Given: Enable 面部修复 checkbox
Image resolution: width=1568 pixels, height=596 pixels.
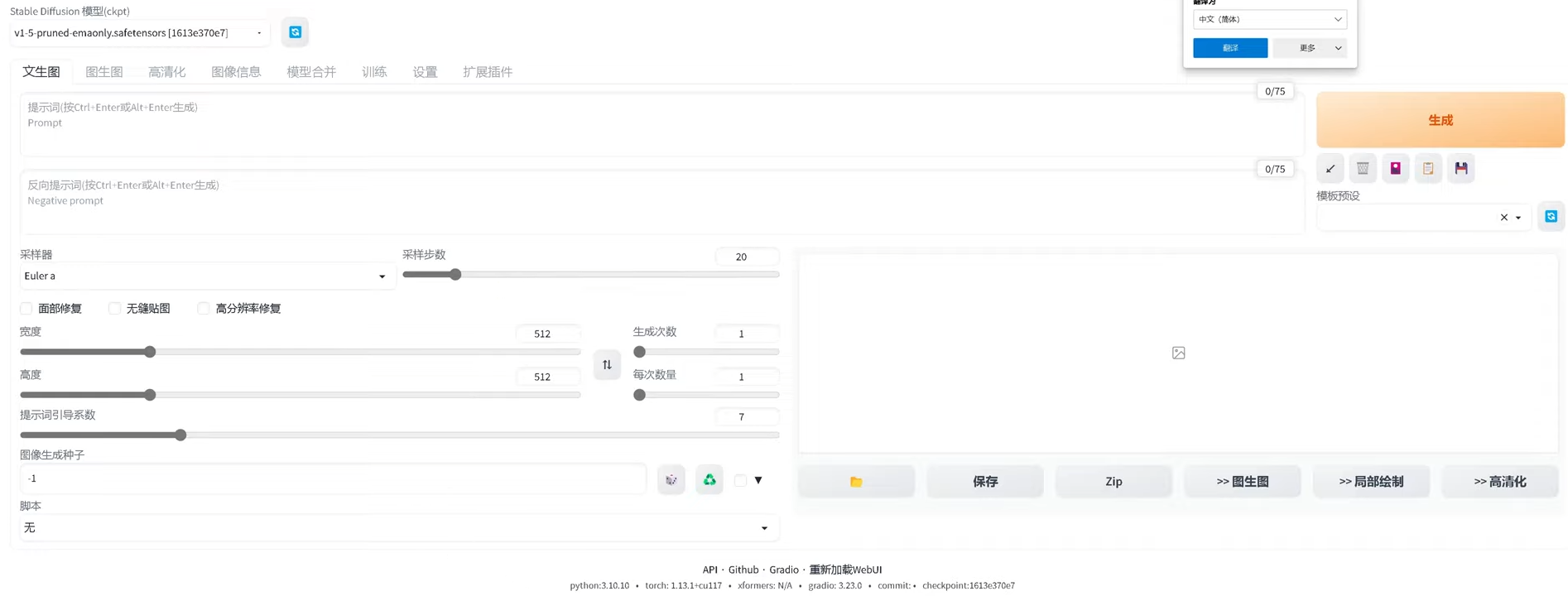Looking at the screenshot, I should tap(26, 309).
